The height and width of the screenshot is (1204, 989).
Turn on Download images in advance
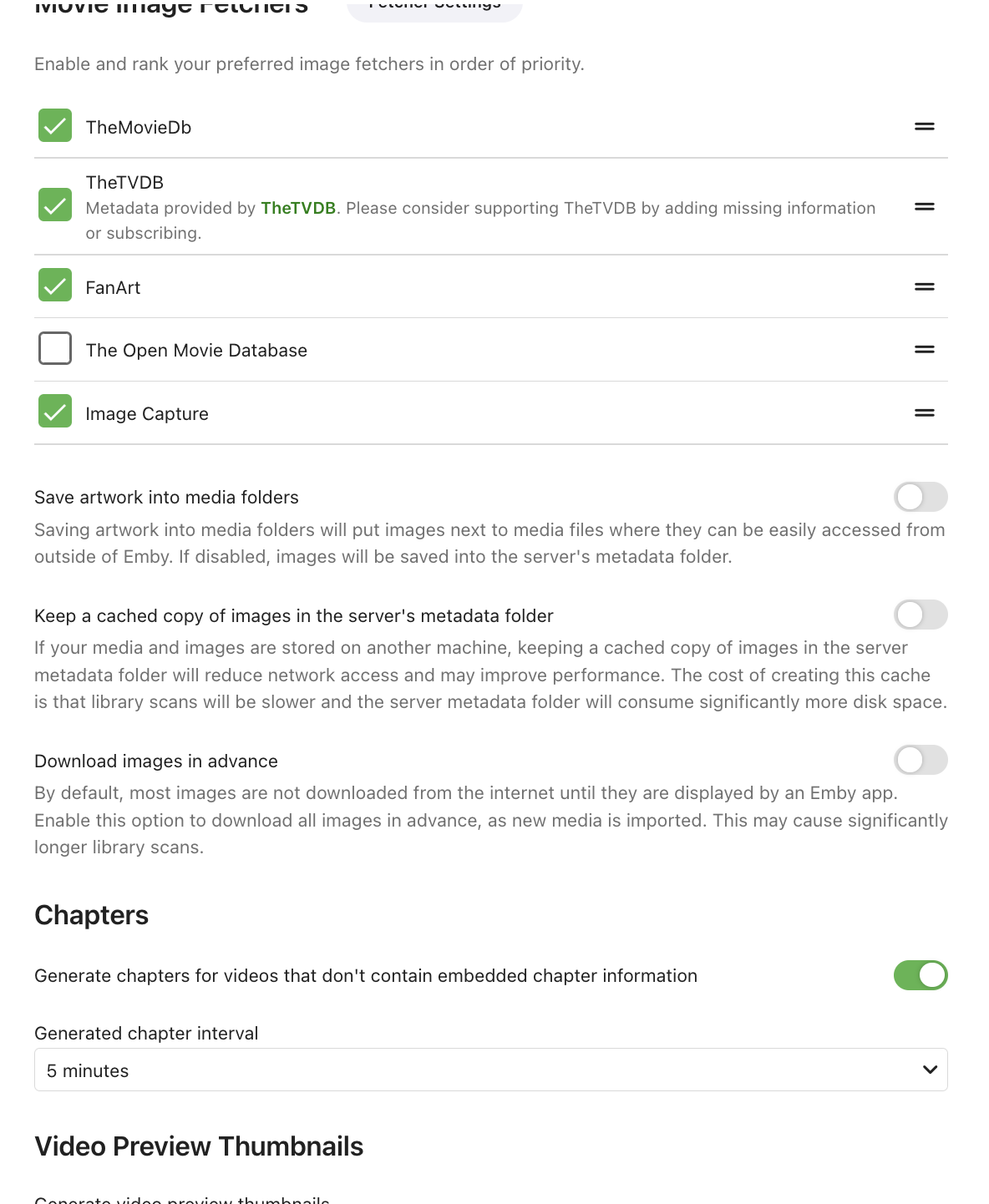click(x=920, y=761)
